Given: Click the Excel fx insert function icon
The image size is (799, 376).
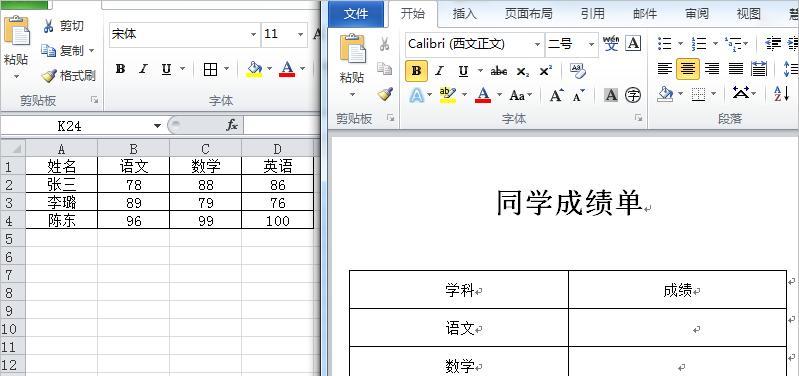Looking at the screenshot, I should click(x=232, y=125).
